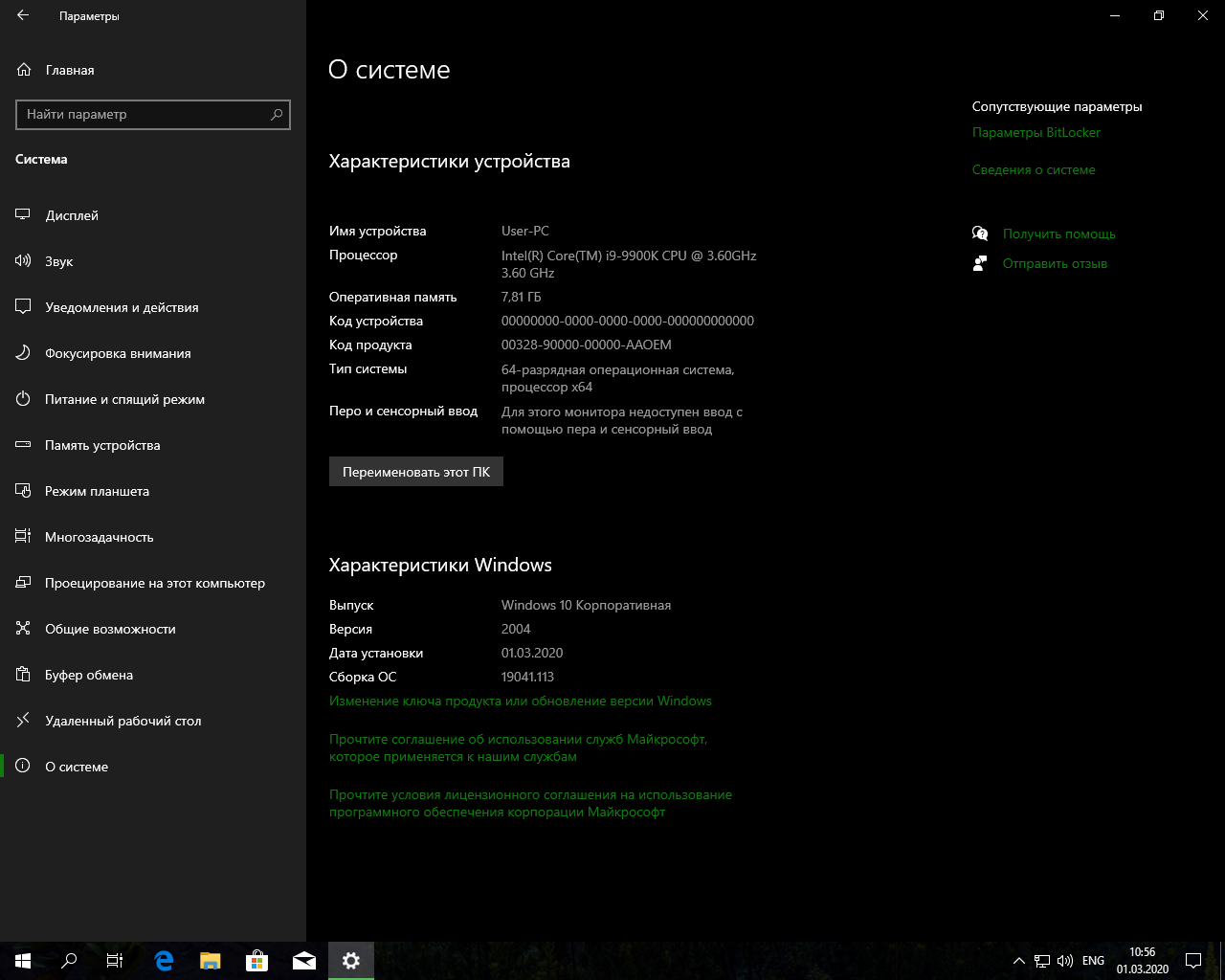This screenshot has width=1225, height=980.
Task: Open File Explorer from taskbar
Action: (x=210, y=961)
